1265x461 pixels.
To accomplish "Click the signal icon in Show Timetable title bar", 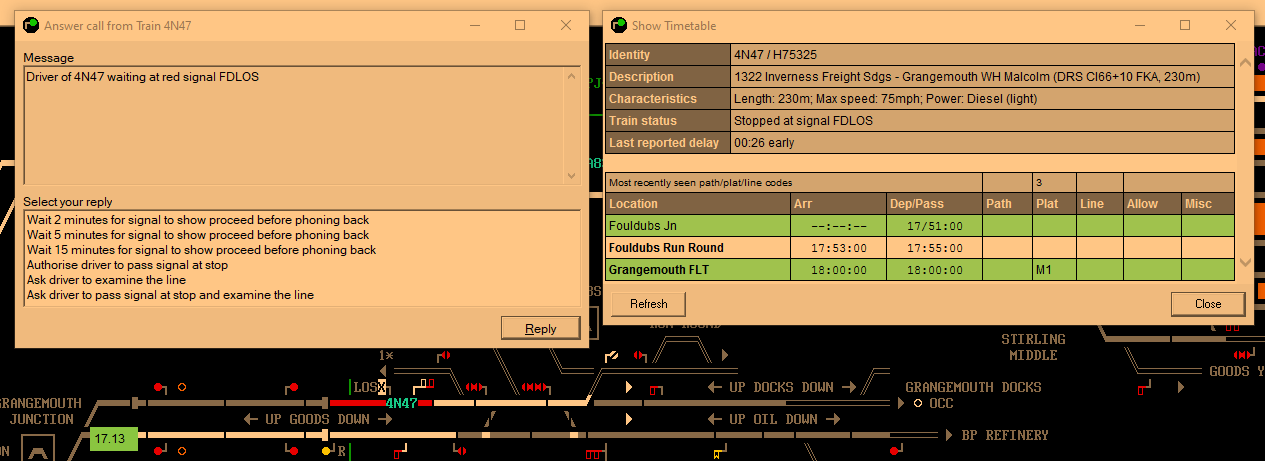I will point(619,25).
